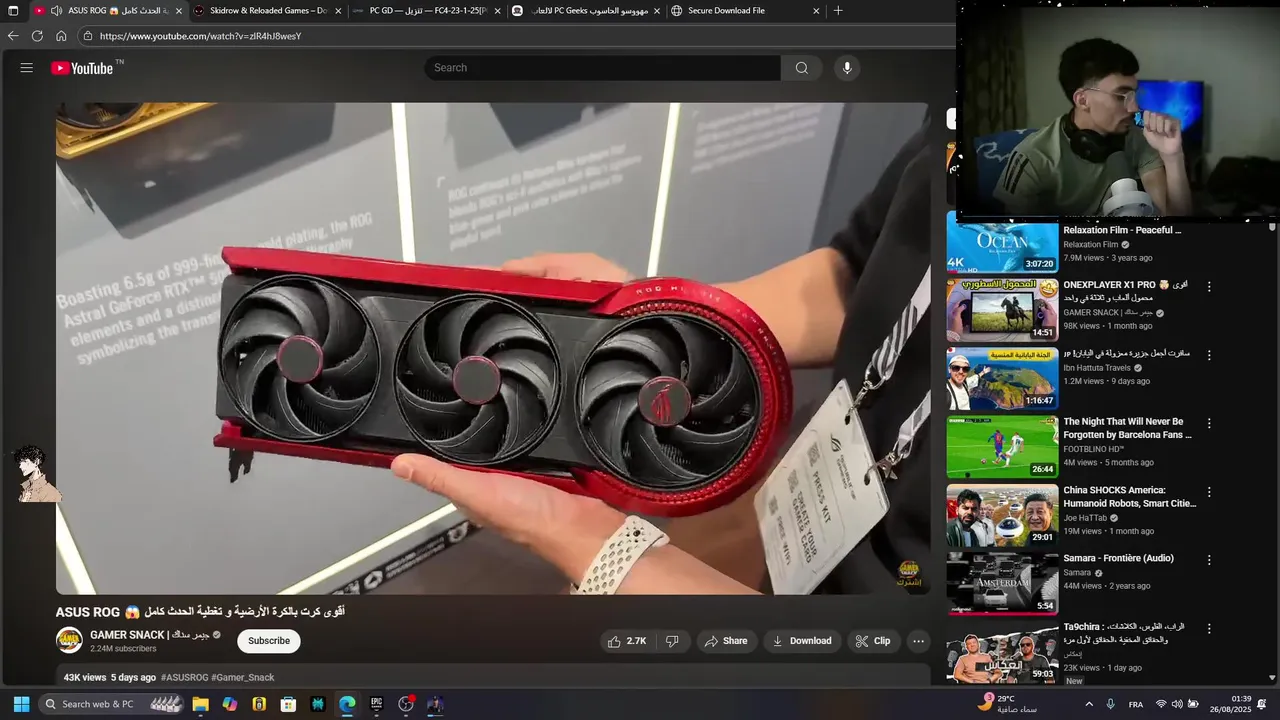Open Microsoft Store from taskbar
This screenshot has height=720, width=1280.
click(288, 704)
